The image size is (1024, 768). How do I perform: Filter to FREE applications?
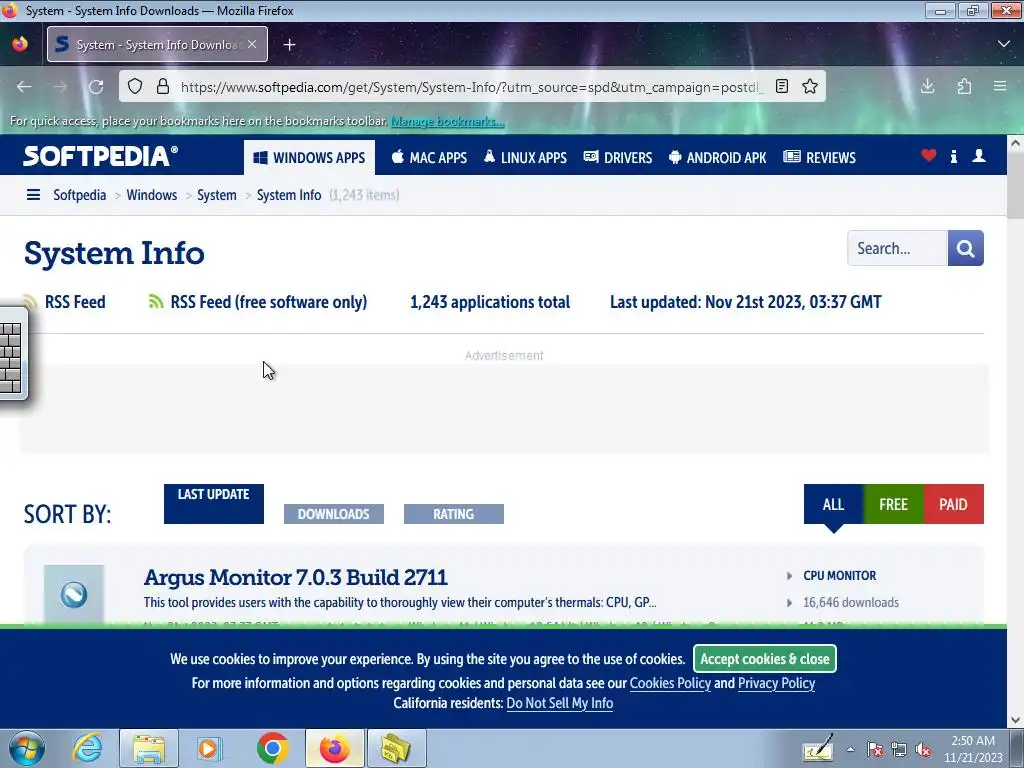(x=893, y=504)
